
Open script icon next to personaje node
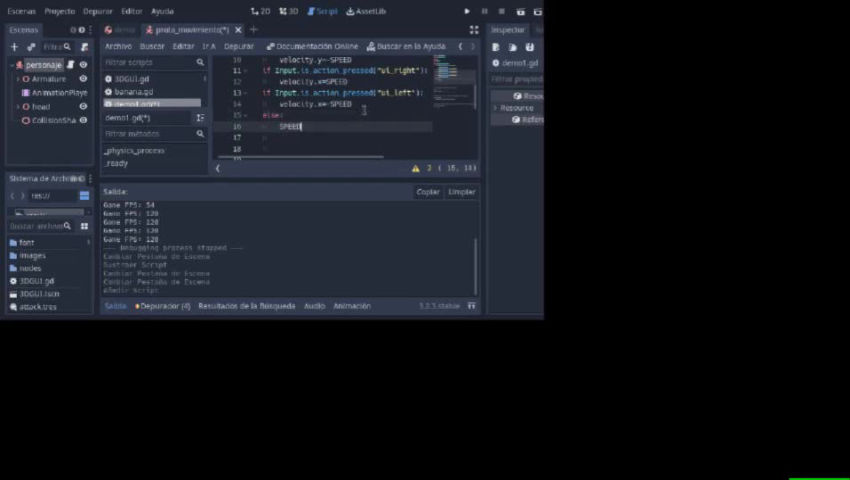point(70,65)
